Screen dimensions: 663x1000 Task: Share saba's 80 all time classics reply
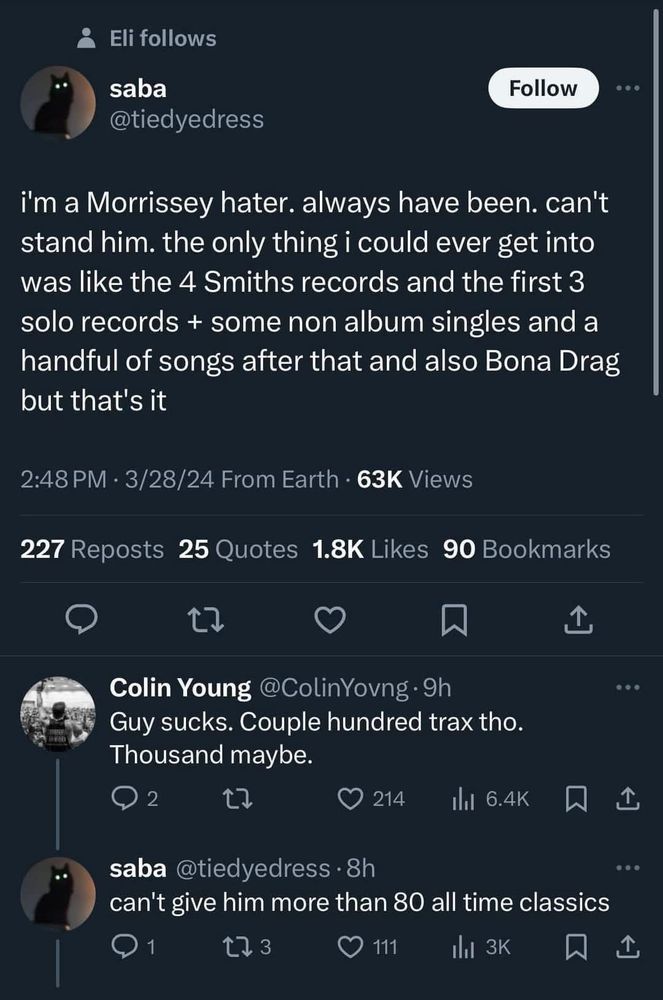(x=627, y=948)
